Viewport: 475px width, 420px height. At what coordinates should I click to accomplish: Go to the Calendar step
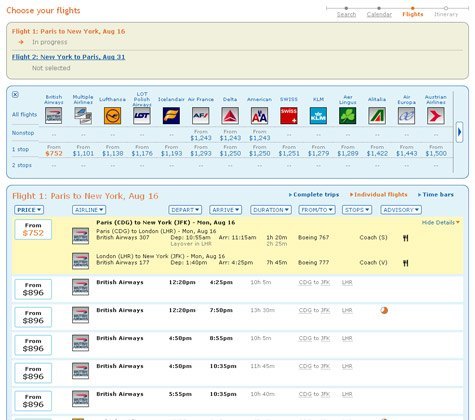coord(379,14)
